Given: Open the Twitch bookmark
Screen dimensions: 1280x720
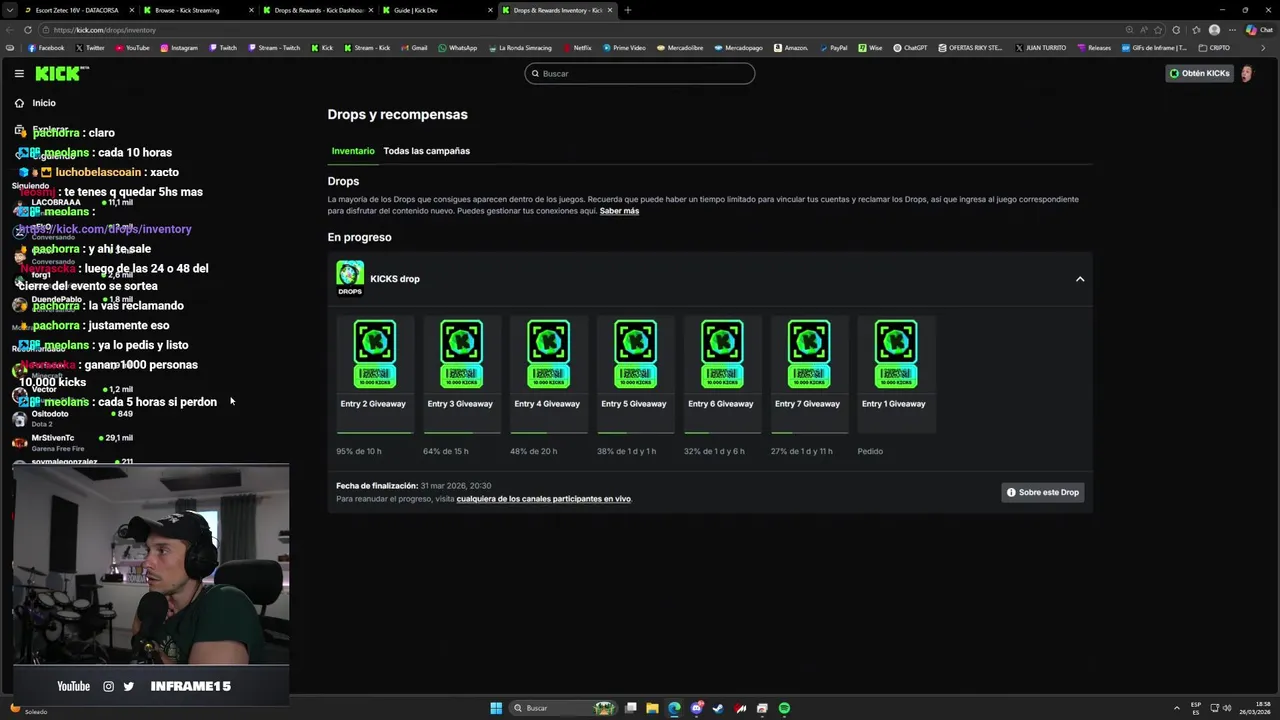Looking at the screenshot, I should (223, 47).
